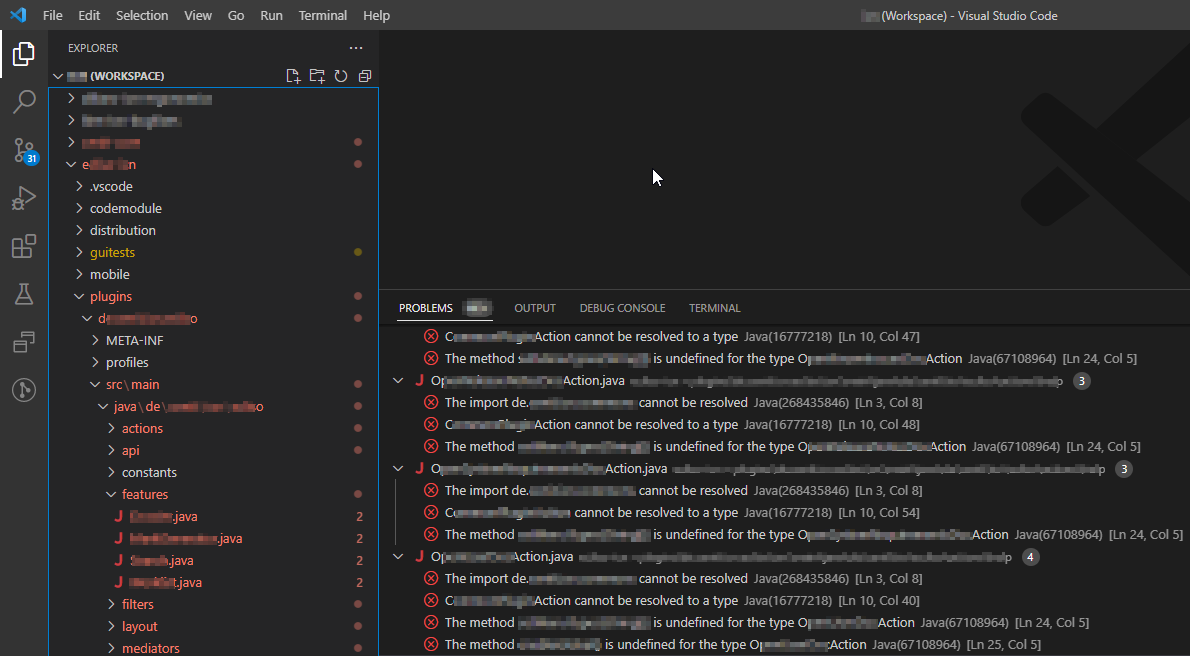Expand the actions folder
This screenshot has width=1190, height=656.
213,428
